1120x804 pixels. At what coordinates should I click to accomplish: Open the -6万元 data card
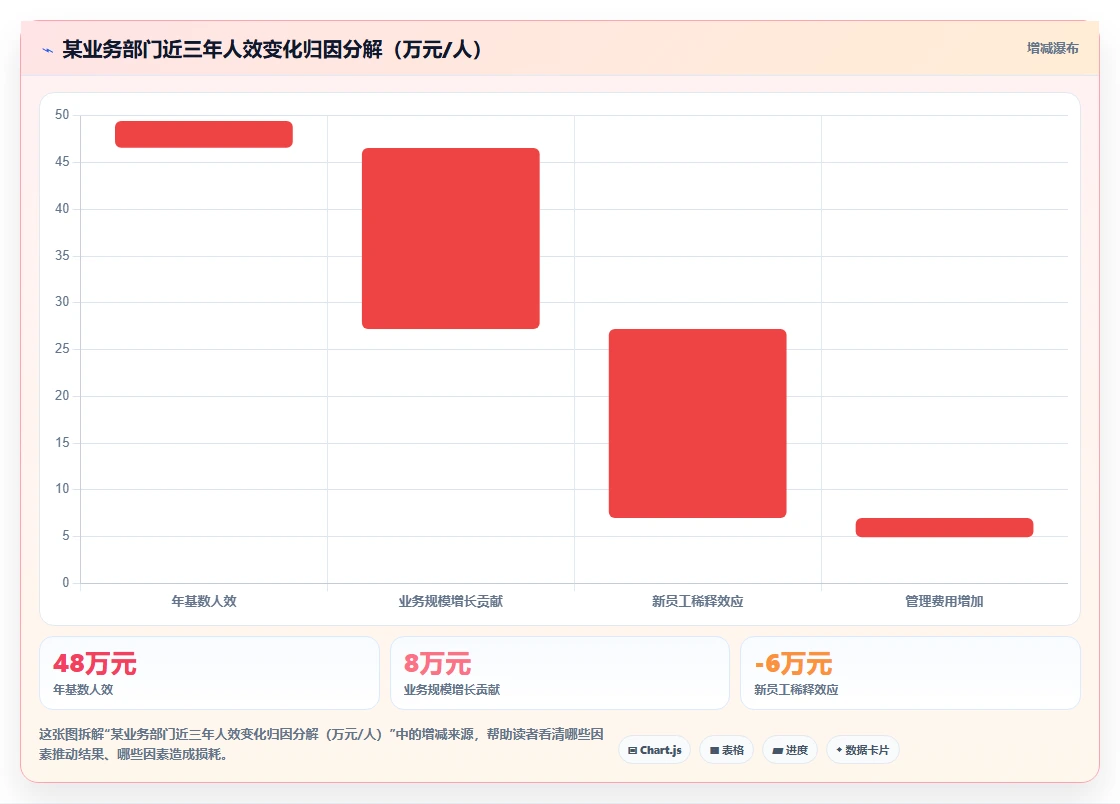[910, 673]
